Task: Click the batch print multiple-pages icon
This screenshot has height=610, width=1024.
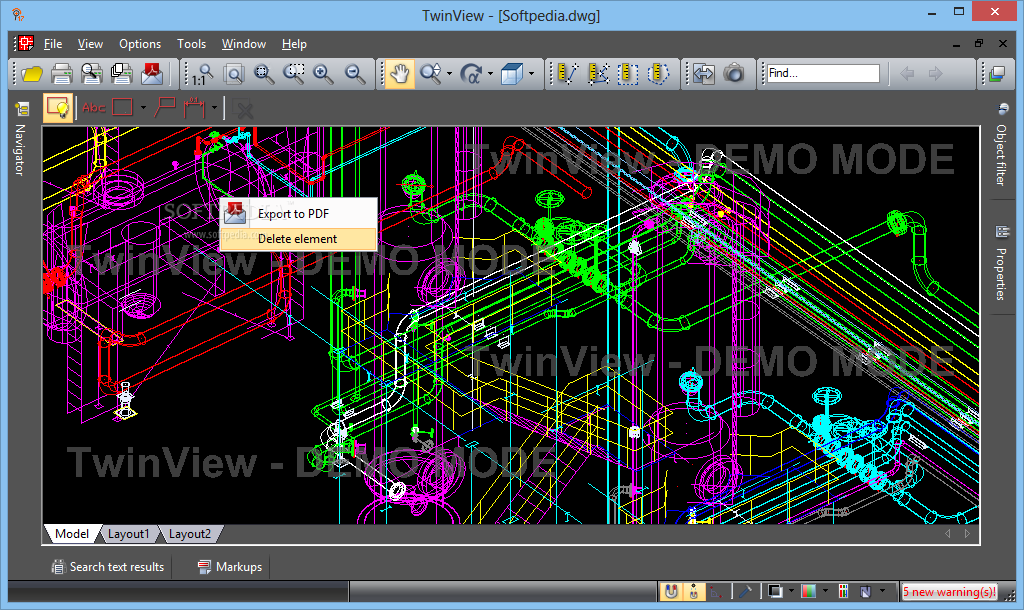Action: pyautogui.click(x=121, y=74)
